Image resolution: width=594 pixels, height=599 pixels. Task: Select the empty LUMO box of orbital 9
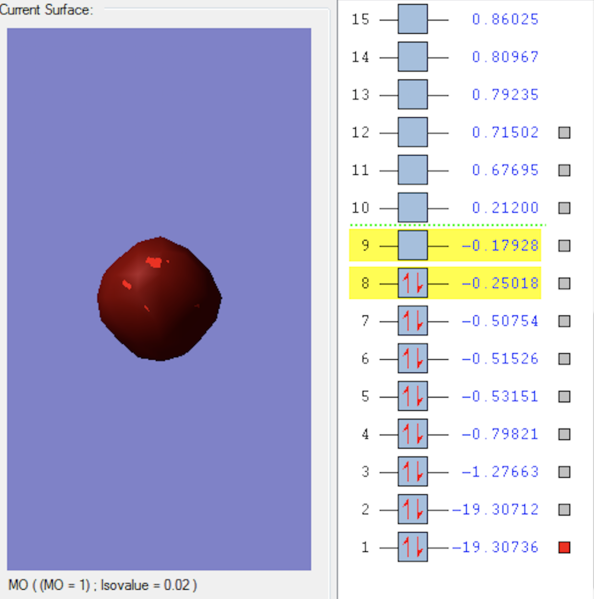click(x=413, y=245)
